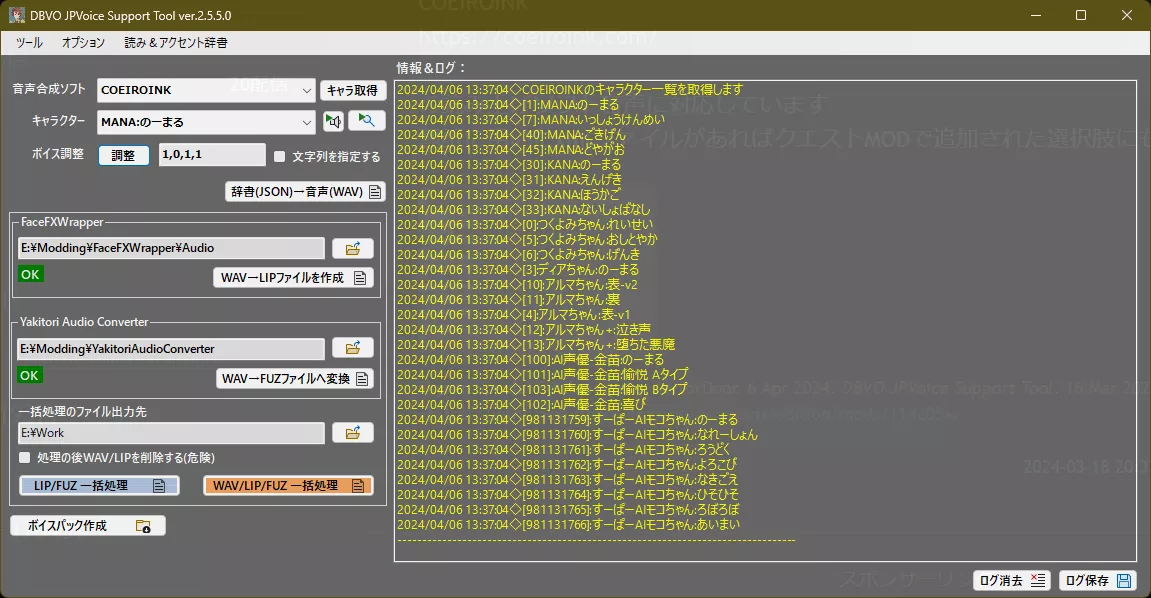1151x598 pixels.
Task: Browse folder for Yakitori Audio Converter path
Action: (353, 348)
